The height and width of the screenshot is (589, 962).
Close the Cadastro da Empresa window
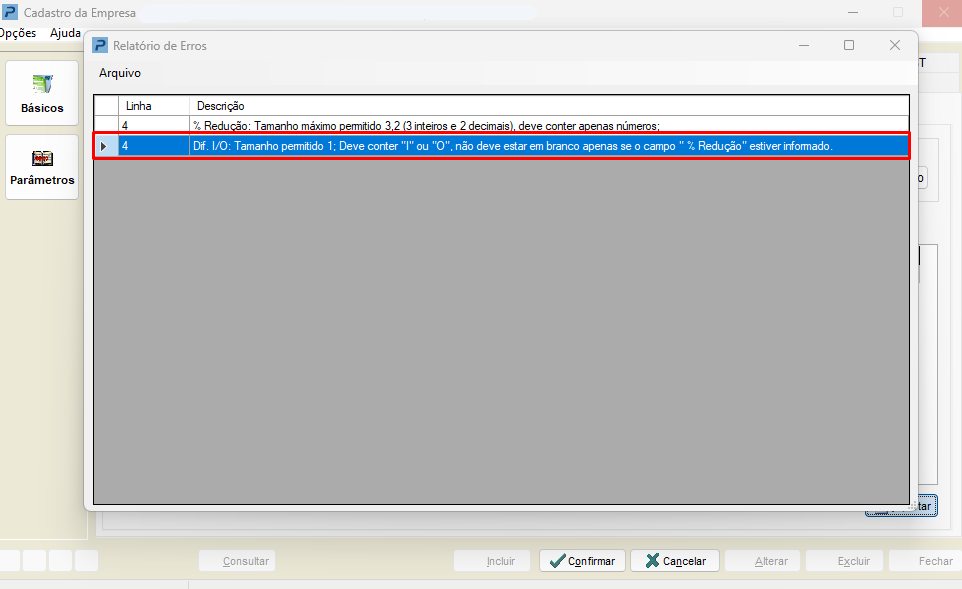click(x=943, y=12)
